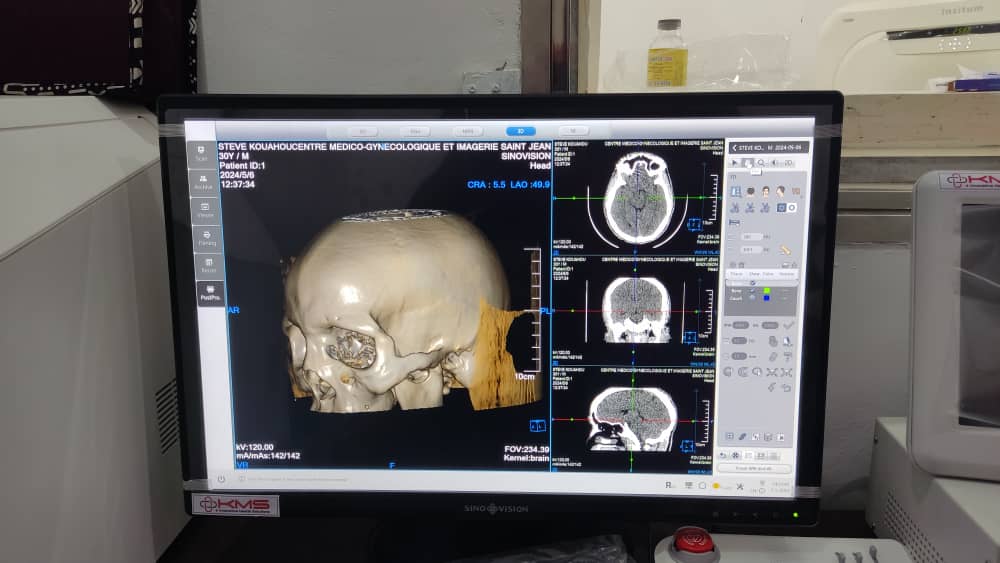Select the first scissors cut tool

click(x=734, y=208)
